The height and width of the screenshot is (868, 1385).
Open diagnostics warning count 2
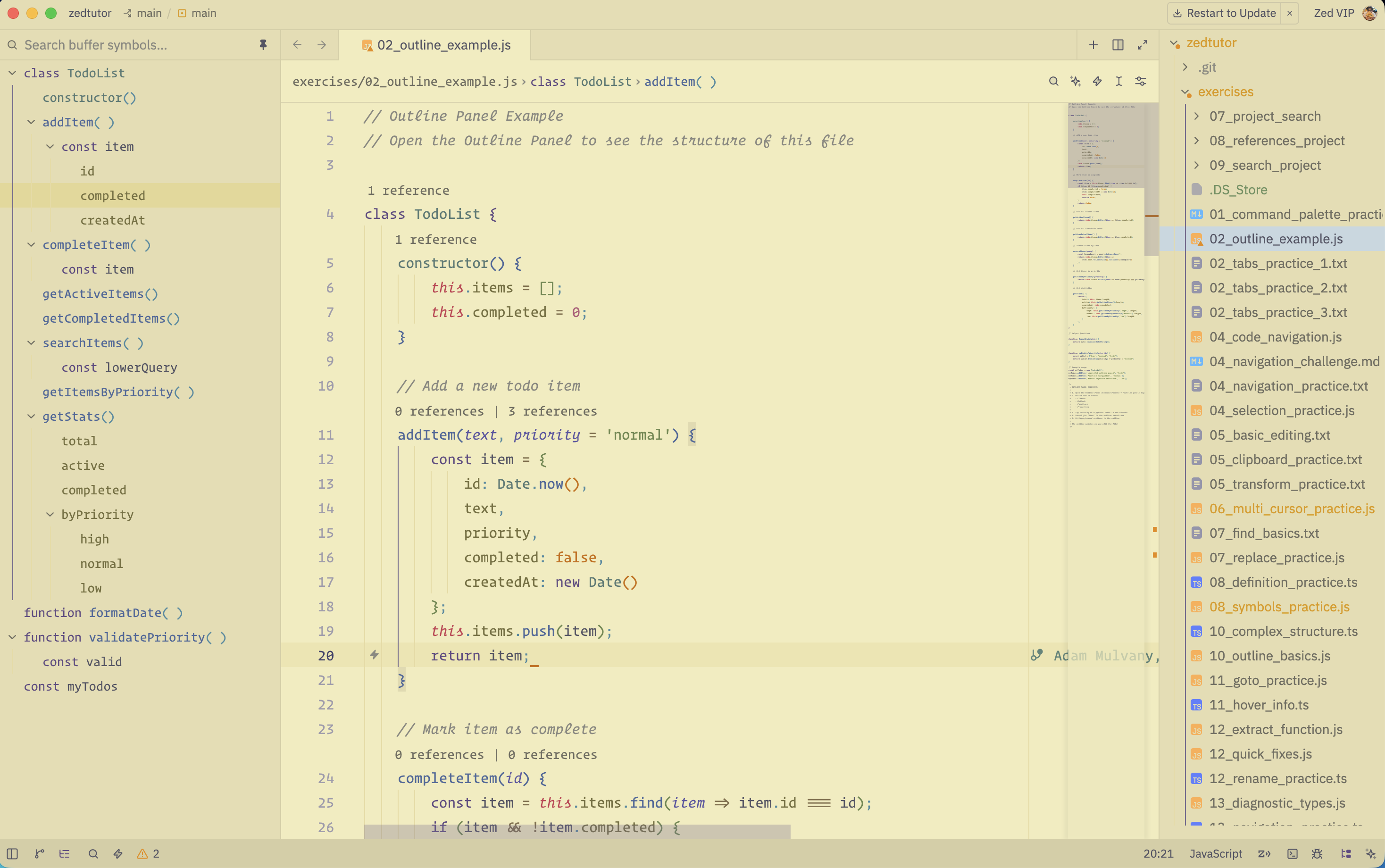click(x=148, y=854)
